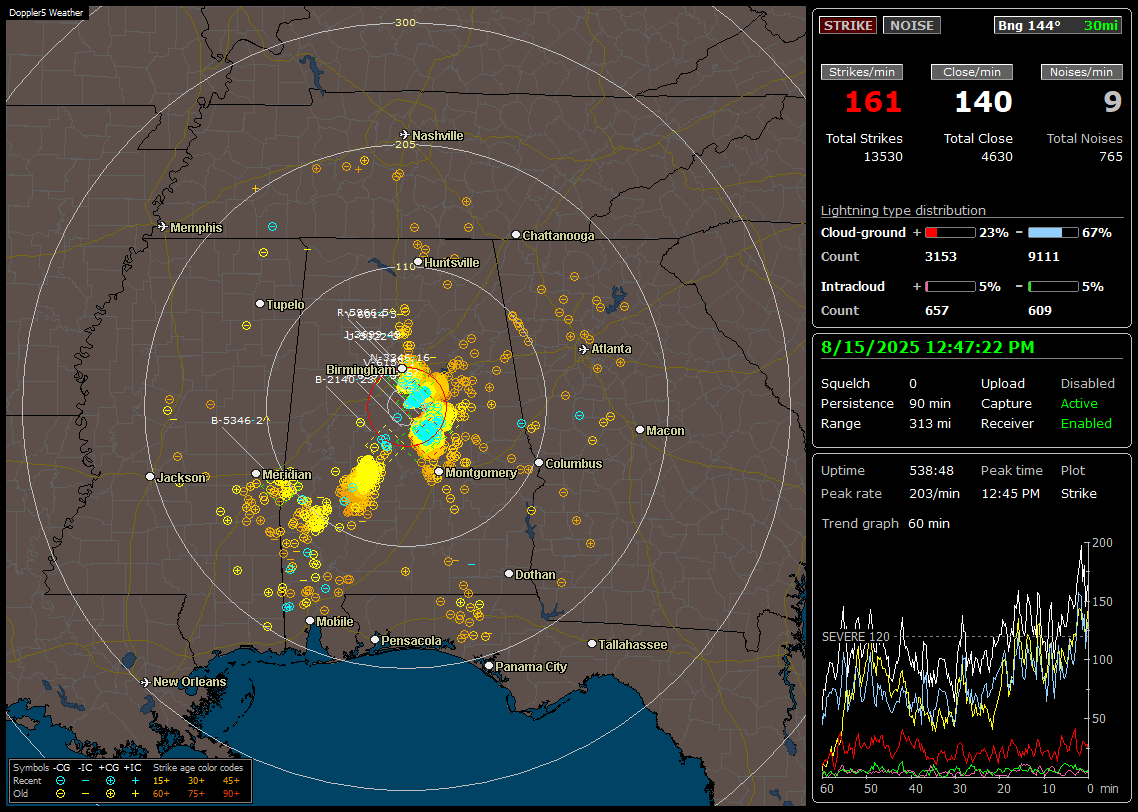Click the 15+ strike age color code
Viewport: 1138px width, 812px height.
click(161, 781)
